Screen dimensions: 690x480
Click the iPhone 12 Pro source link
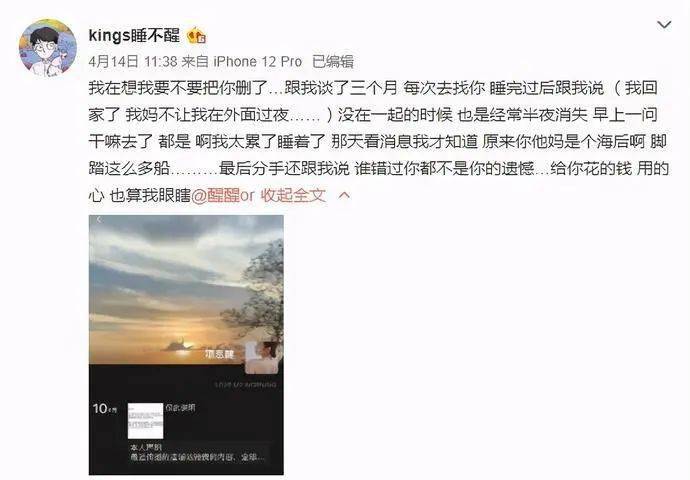click(257, 62)
